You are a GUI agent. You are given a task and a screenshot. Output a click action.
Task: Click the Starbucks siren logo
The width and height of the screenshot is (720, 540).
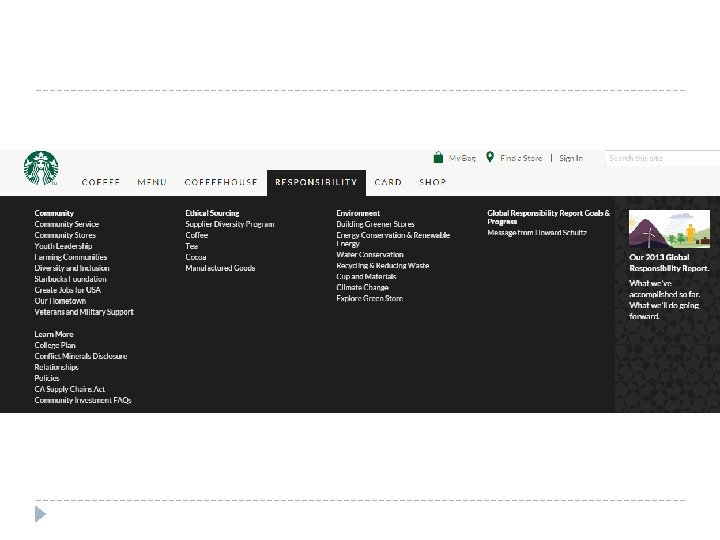coord(41,168)
